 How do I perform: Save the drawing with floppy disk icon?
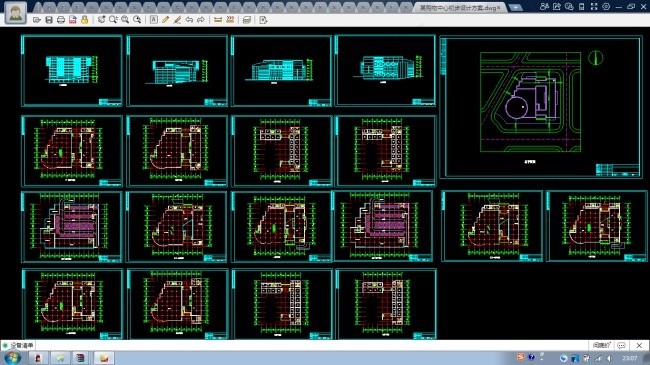pos(49,20)
